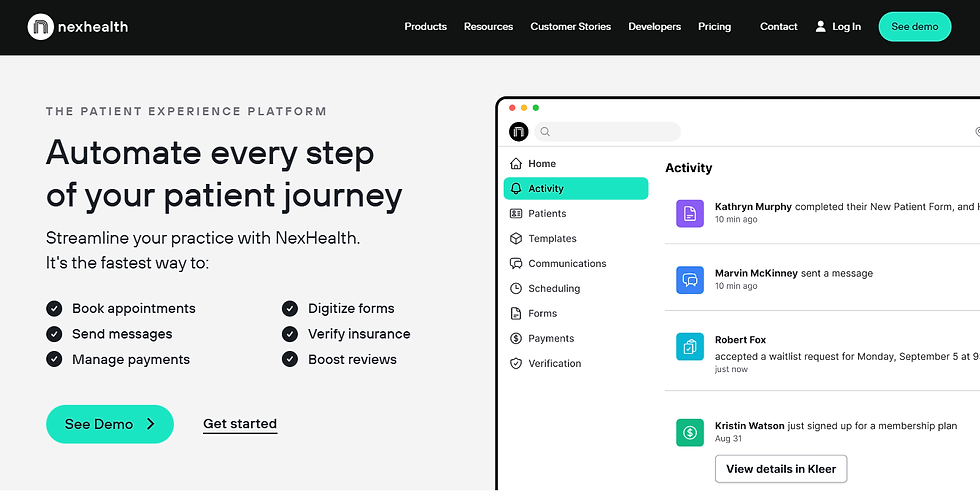This screenshot has height=491, width=980.
Task: Click 'THE PATIENT EXPERIENCE PLATFORM' tagline
Action: (186, 112)
